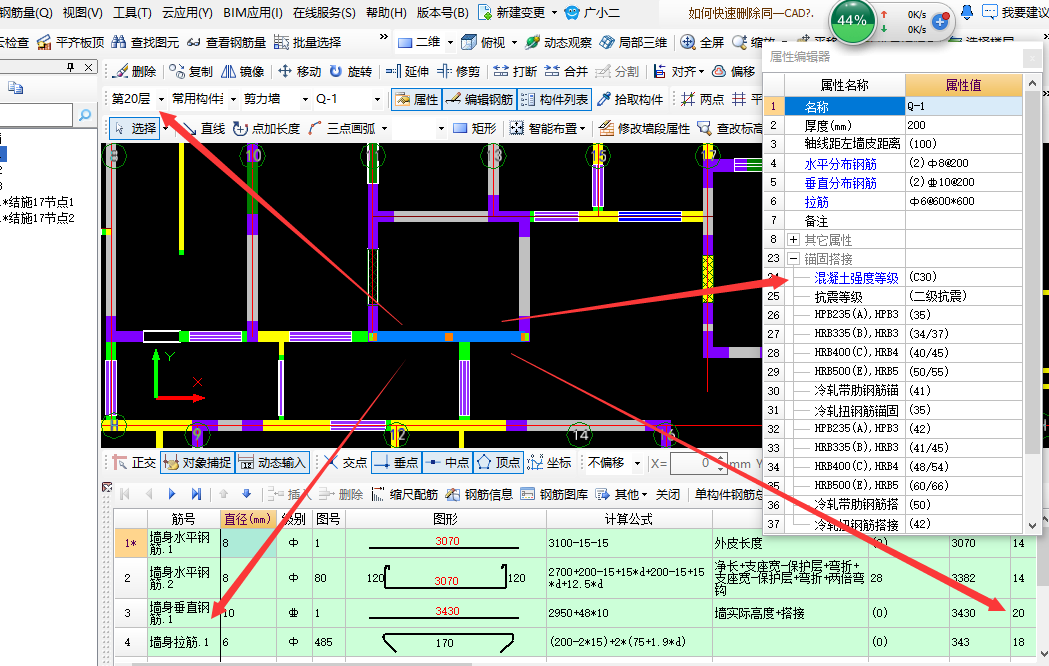Open the 云应用(Y) menu

[187, 13]
